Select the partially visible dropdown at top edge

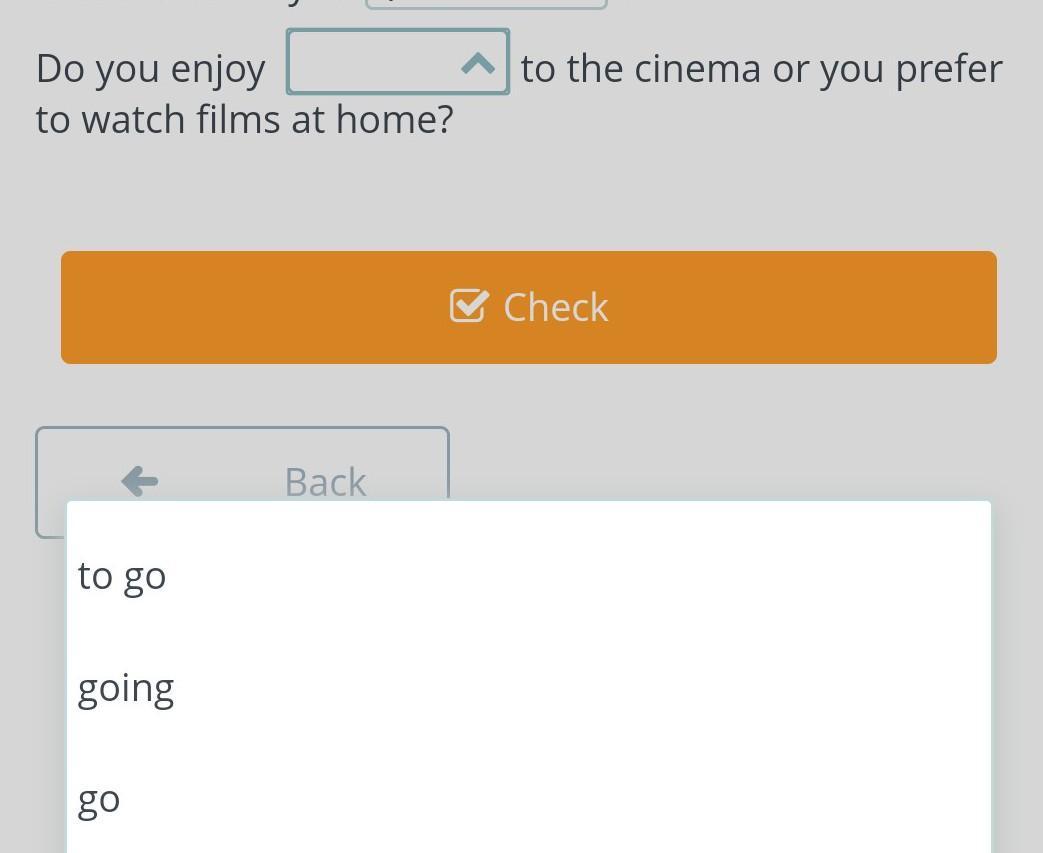[486, 4]
